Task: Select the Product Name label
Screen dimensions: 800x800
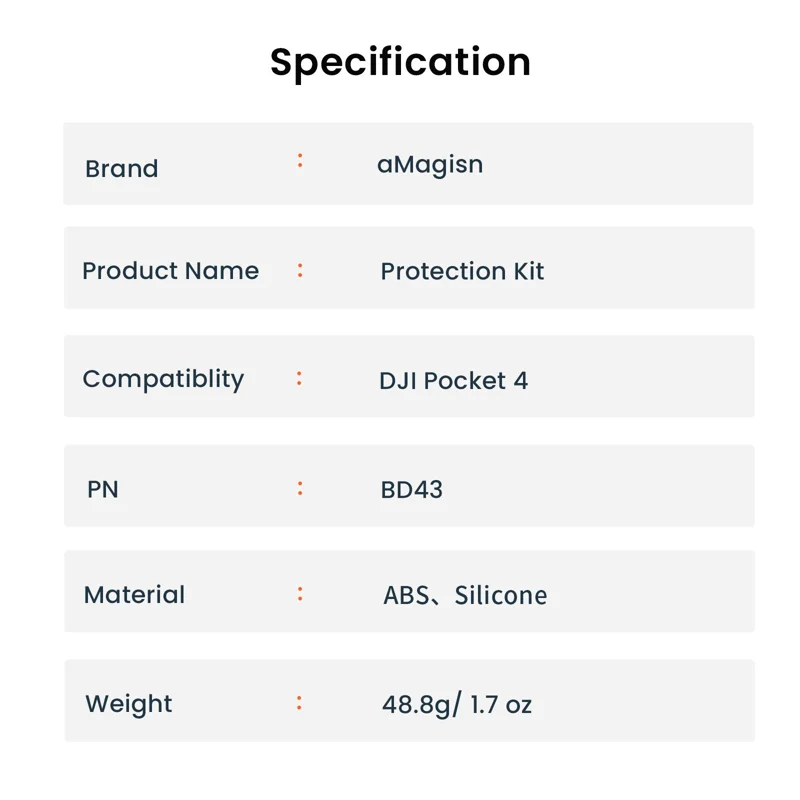Action: point(170,271)
